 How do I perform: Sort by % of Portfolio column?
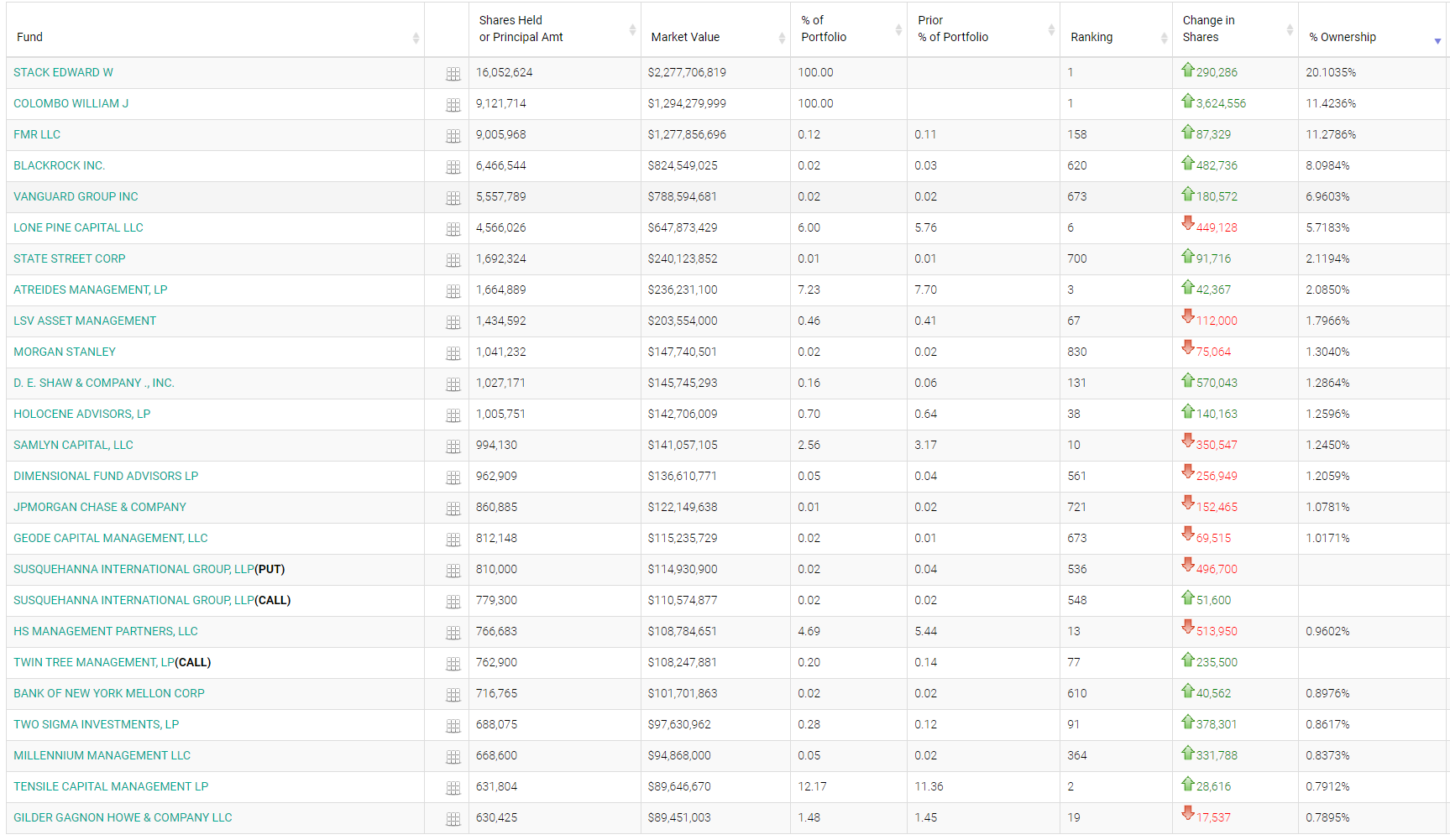[849, 30]
